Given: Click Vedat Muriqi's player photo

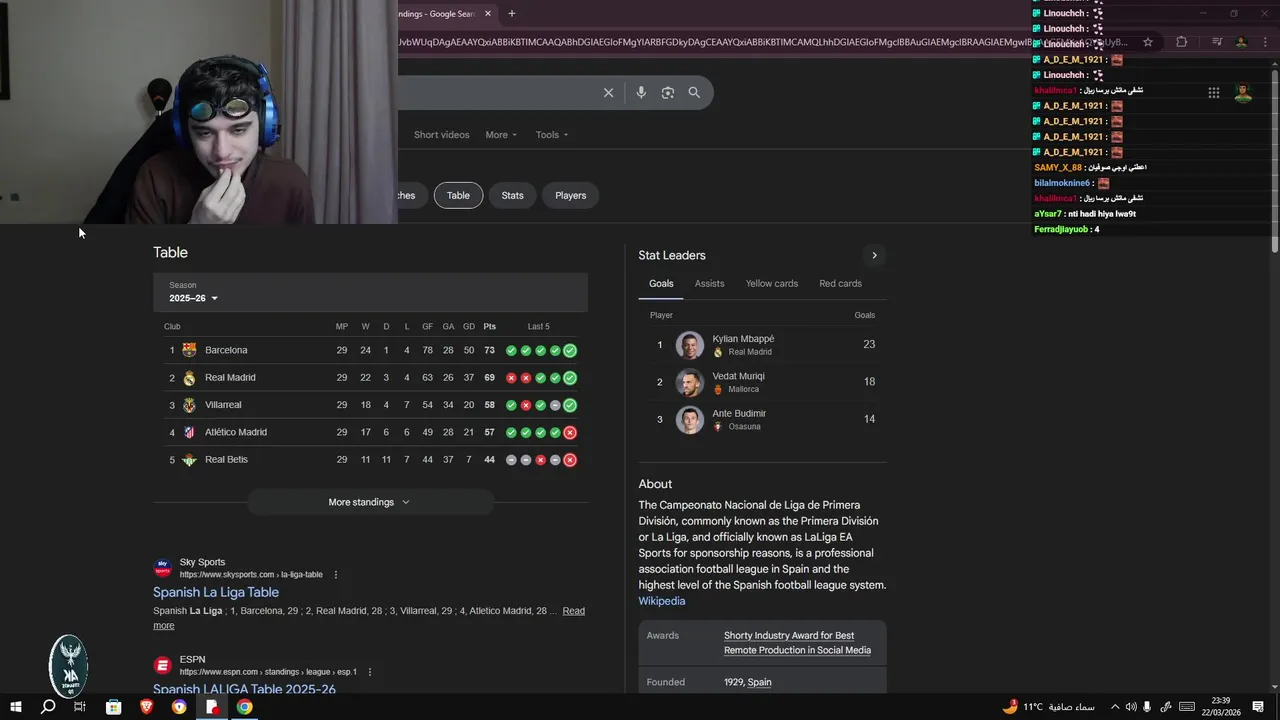Looking at the screenshot, I should pos(690,382).
